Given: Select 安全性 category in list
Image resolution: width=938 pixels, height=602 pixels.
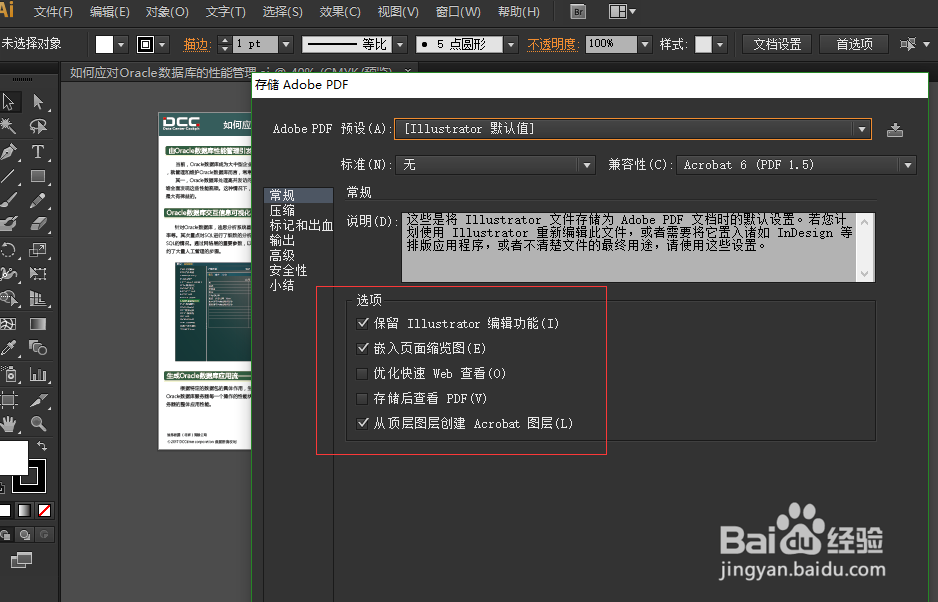Looking at the screenshot, I should 288,270.
